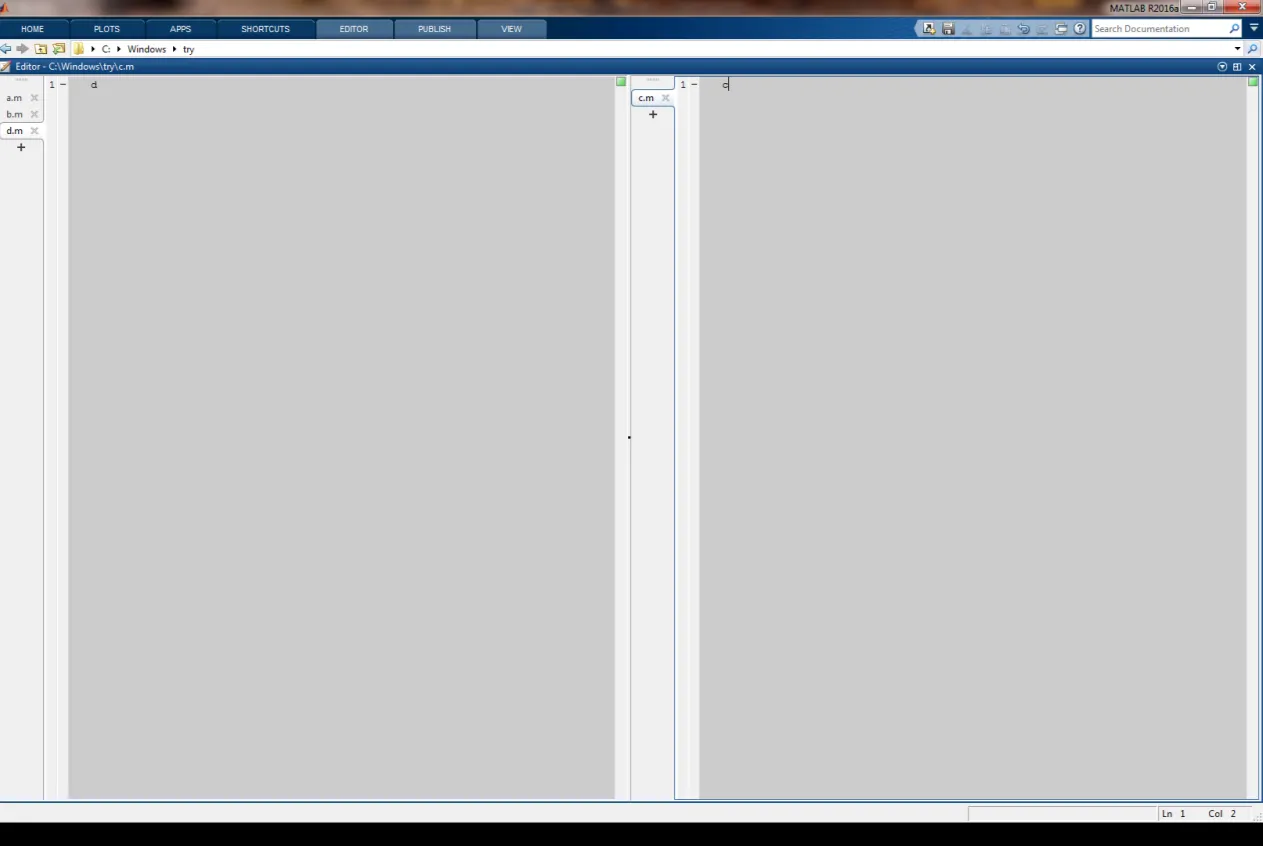Expand the arrow before try in path
1263x846 pixels.
175,48
